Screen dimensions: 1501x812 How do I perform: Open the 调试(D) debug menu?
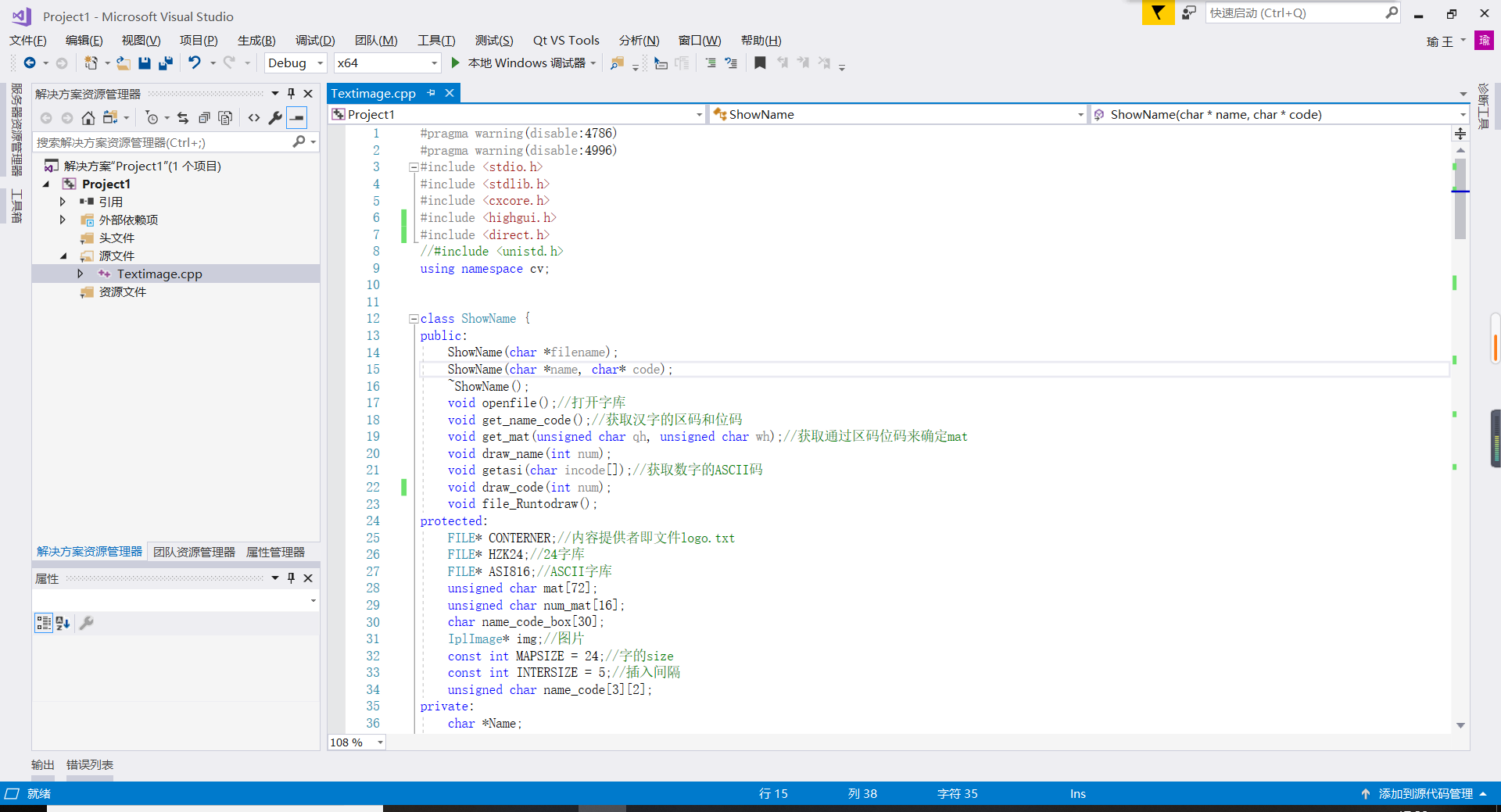tap(315, 41)
